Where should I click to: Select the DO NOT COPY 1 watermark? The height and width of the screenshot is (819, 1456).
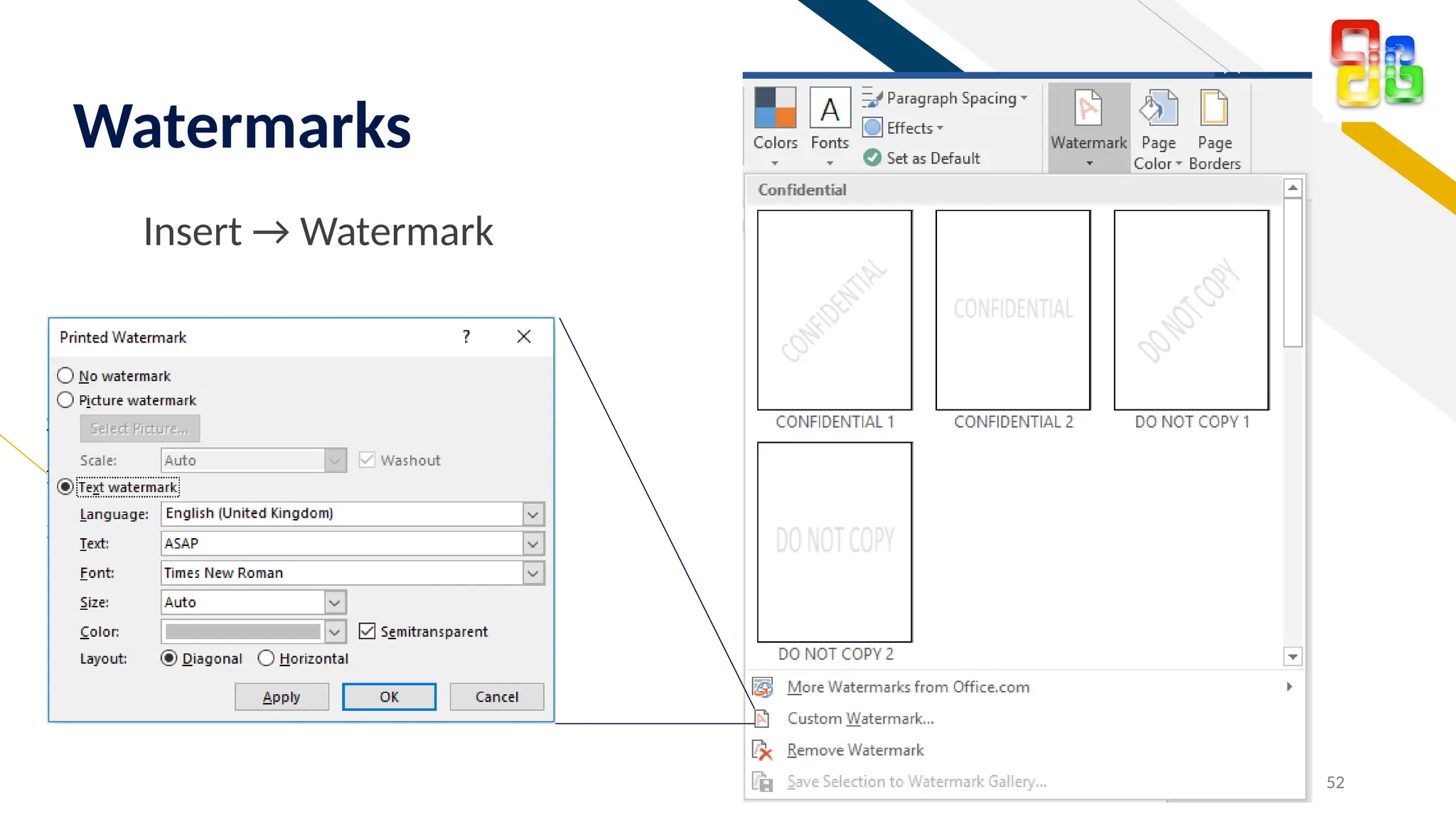(x=1192, y=310)
